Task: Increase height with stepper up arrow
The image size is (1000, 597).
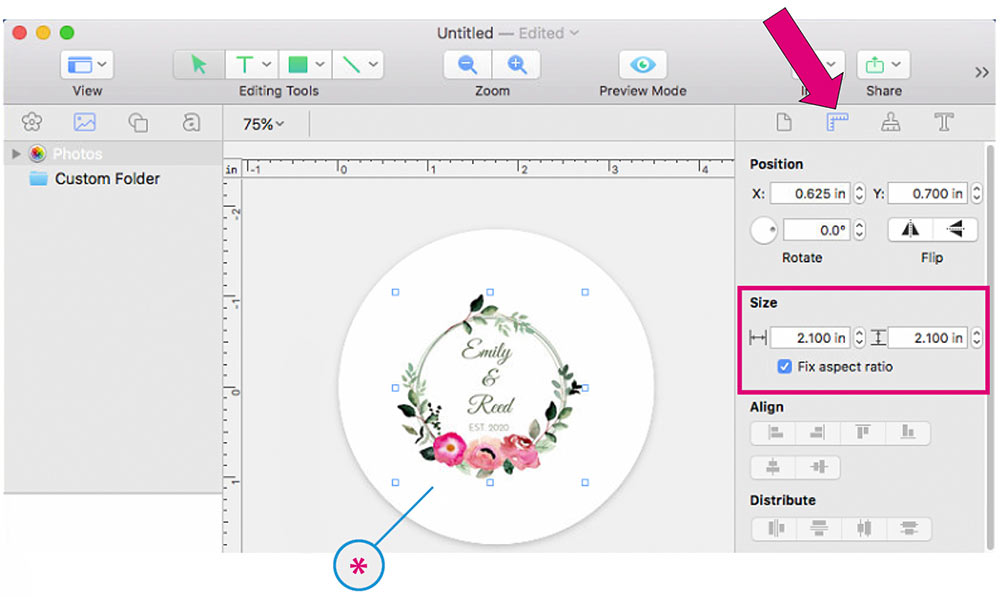Action: tap(976, 332)
